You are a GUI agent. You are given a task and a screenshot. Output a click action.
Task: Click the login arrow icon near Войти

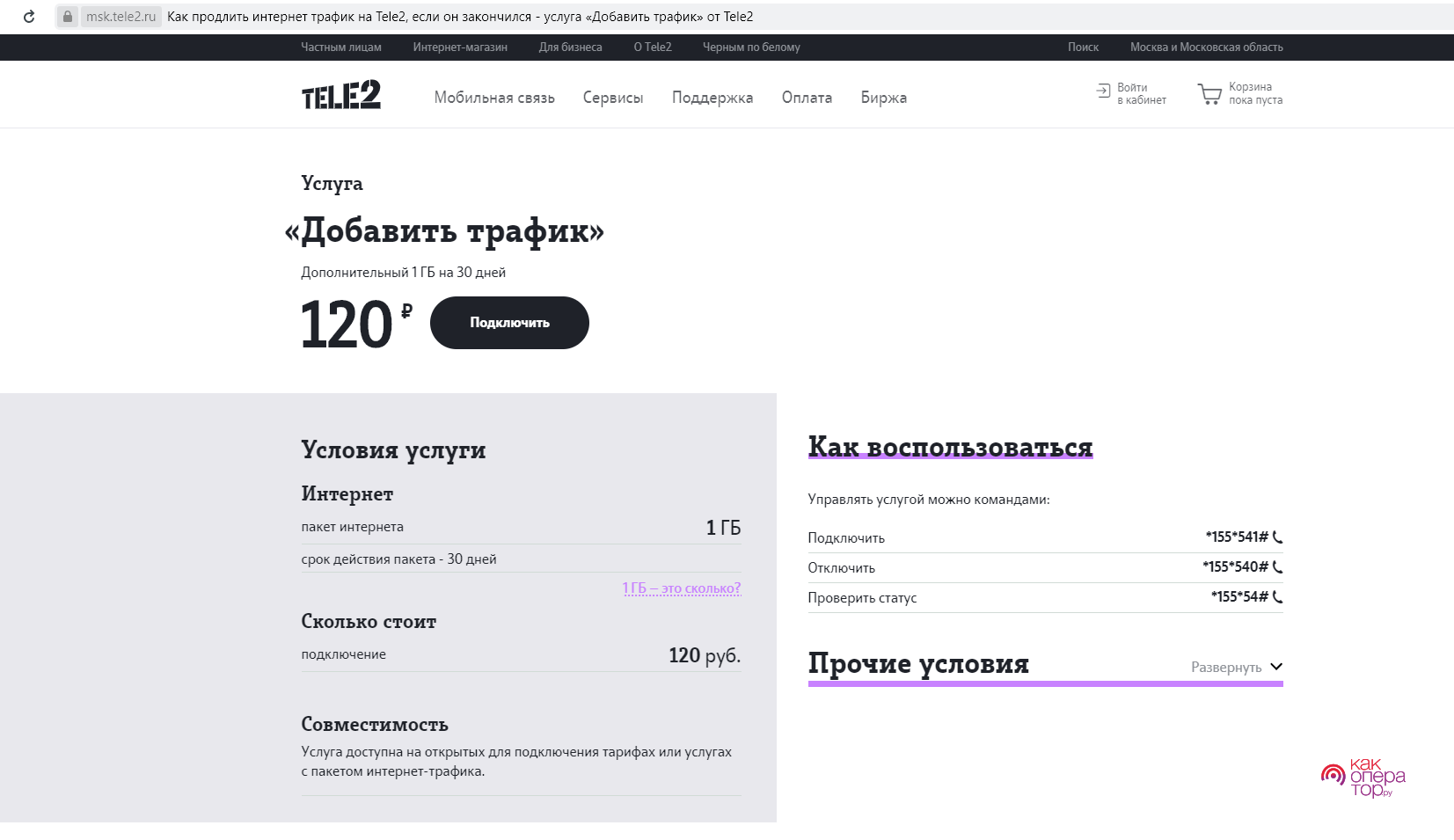1103,91
